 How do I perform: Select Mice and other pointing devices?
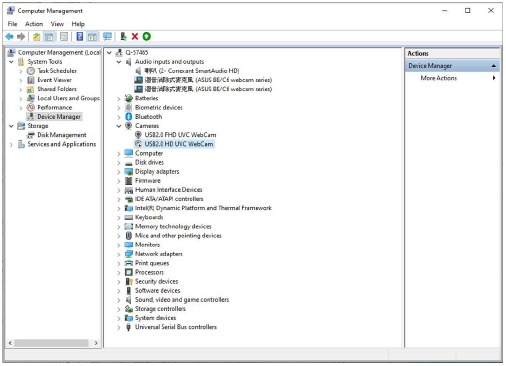pos(178,236)
